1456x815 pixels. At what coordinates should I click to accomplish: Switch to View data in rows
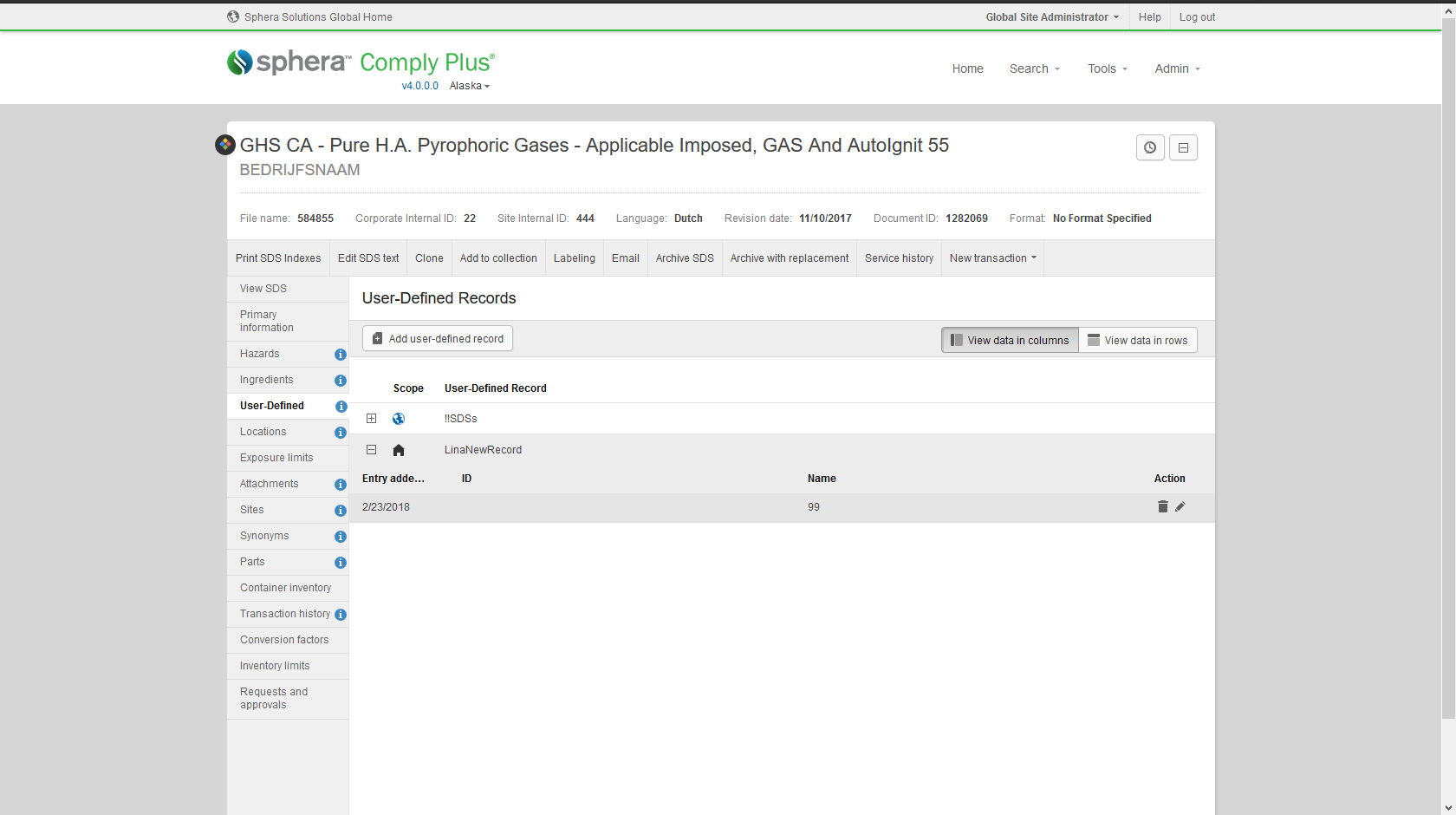pyautogui.click(x=1138, y=340)
